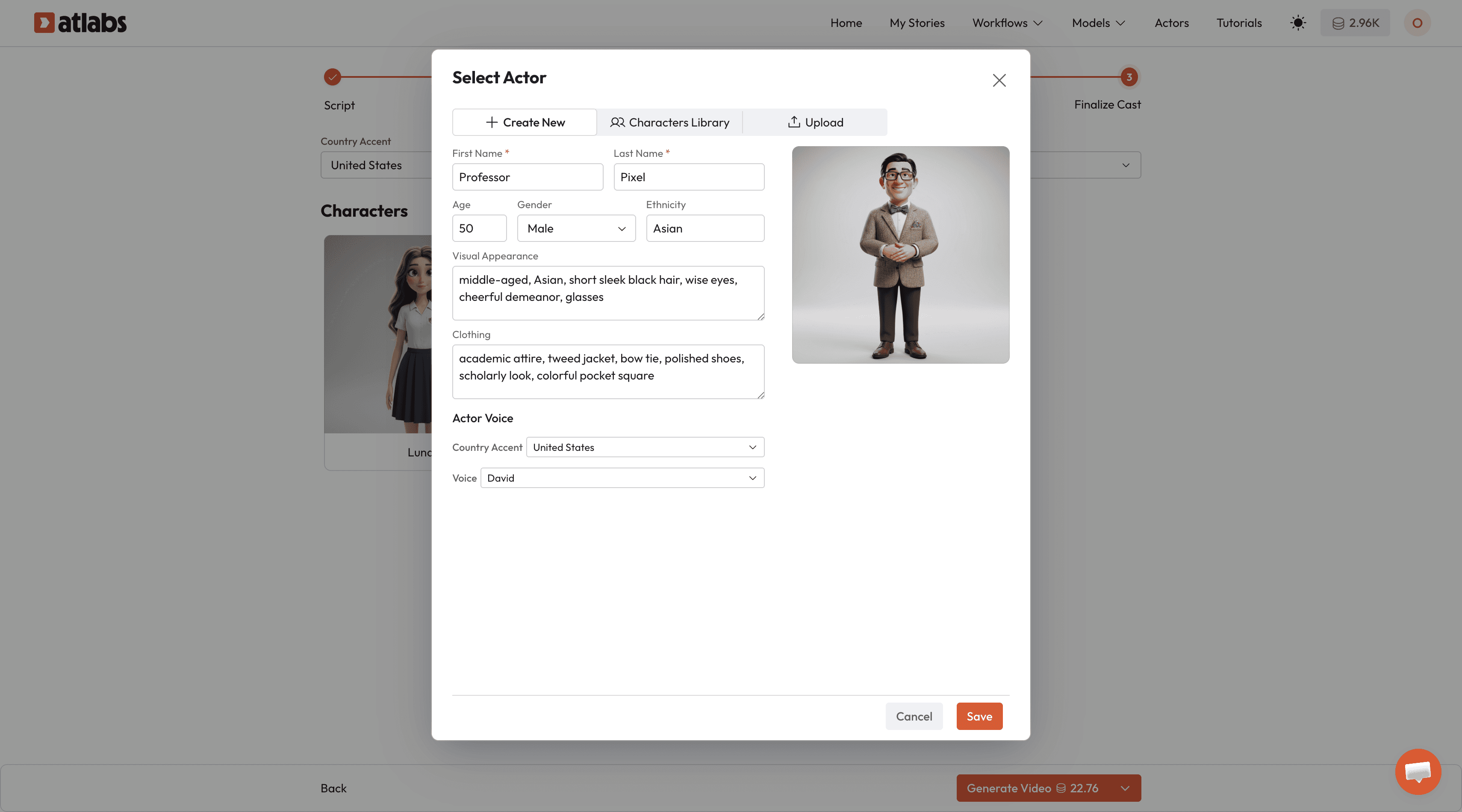Viewport: 1462px width, 812px height.
Task: Open the credits balance 2.96K indicator
Action: pos(1355,23)
